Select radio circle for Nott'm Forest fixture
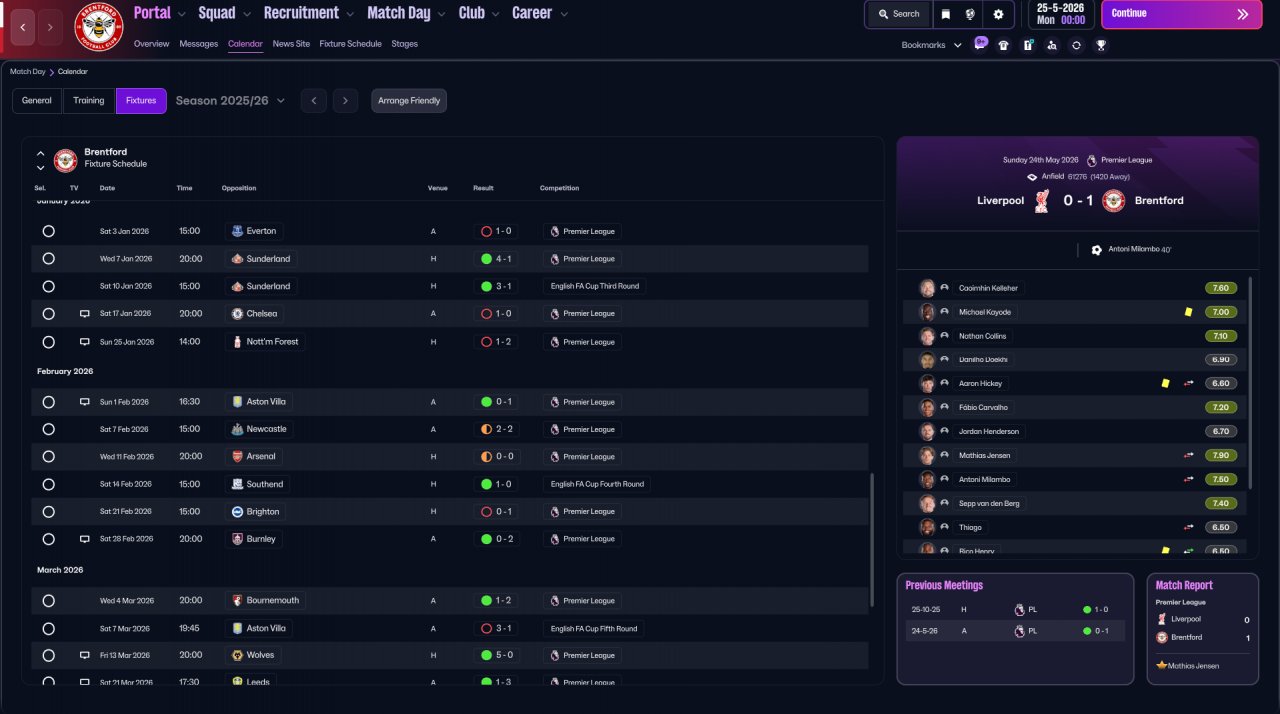Image resolution: width=1280 pixels, height=714 pixels. 48,341
